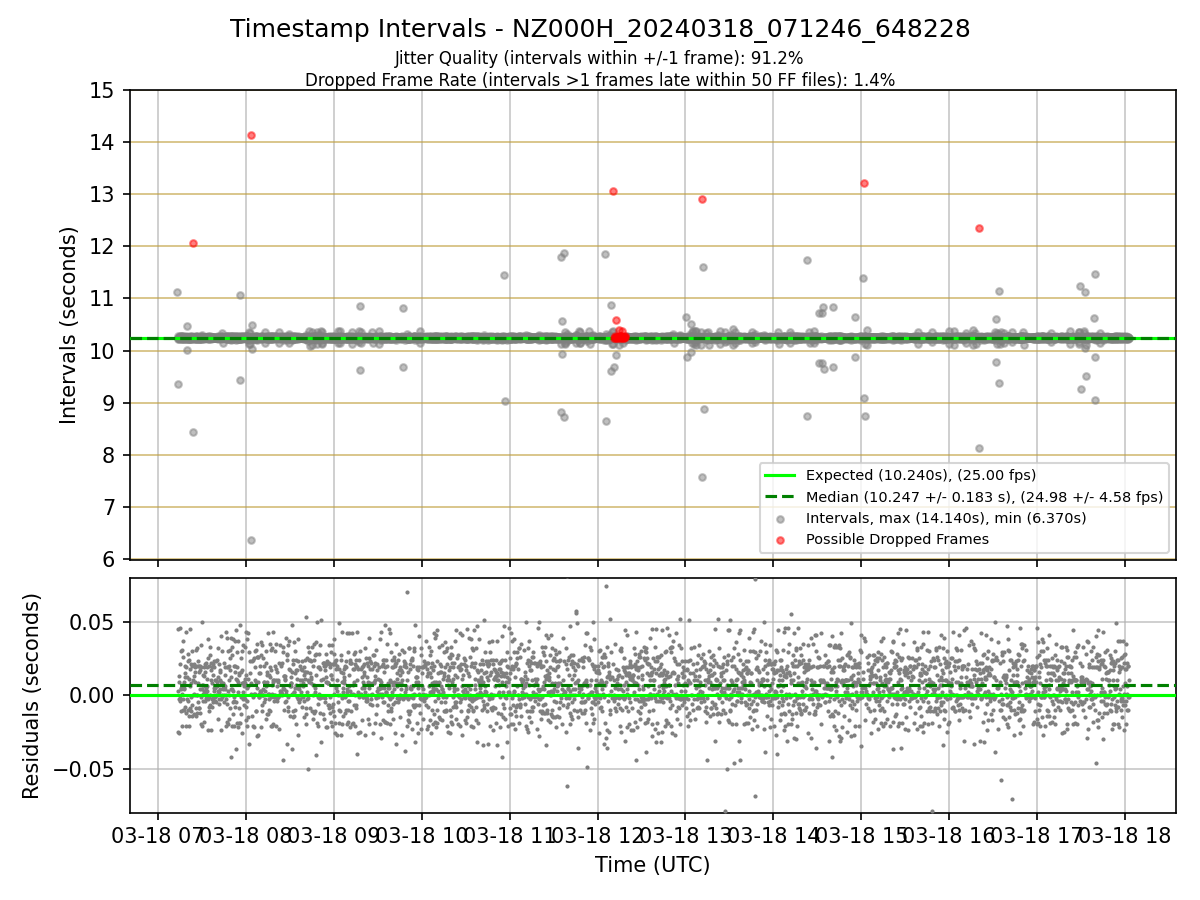Select legend entry 'Expected (10.240s), (25.00 fps)'
This screenshot has width=1200, height=900.
click(x=921, y=475)
